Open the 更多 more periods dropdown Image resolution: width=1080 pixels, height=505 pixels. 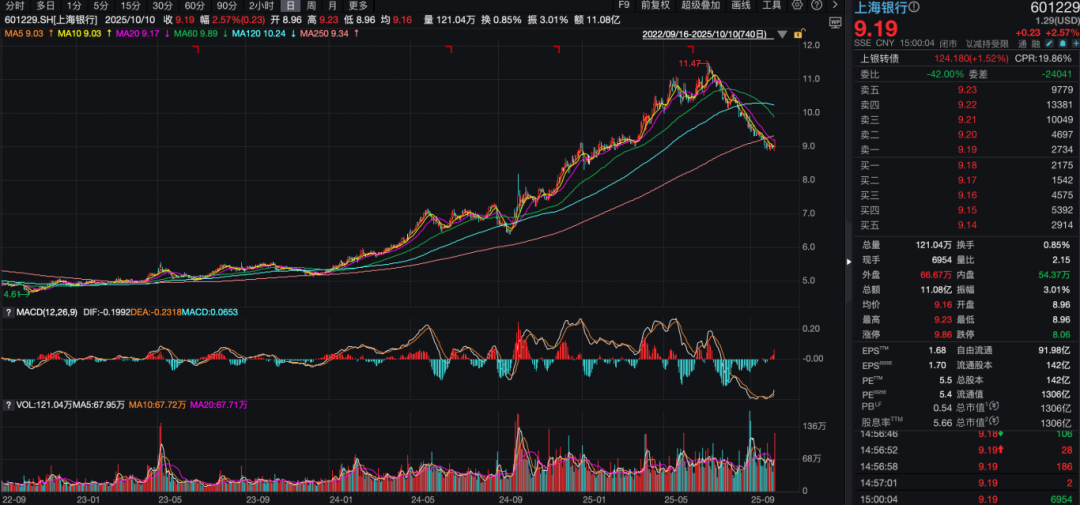tap(357, 6)
